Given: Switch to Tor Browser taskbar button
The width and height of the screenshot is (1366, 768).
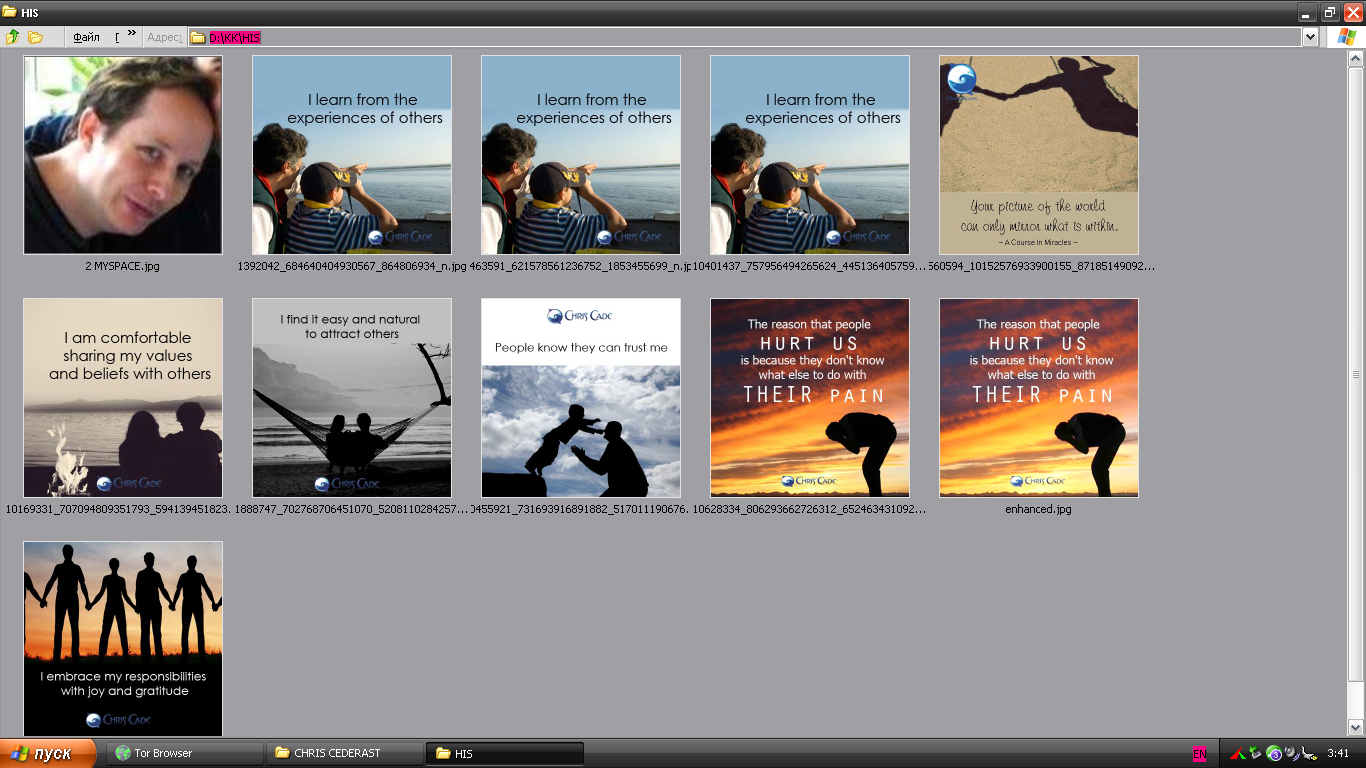Looking at the screenshot, I should pyautogui.click(x=183, y=753).
